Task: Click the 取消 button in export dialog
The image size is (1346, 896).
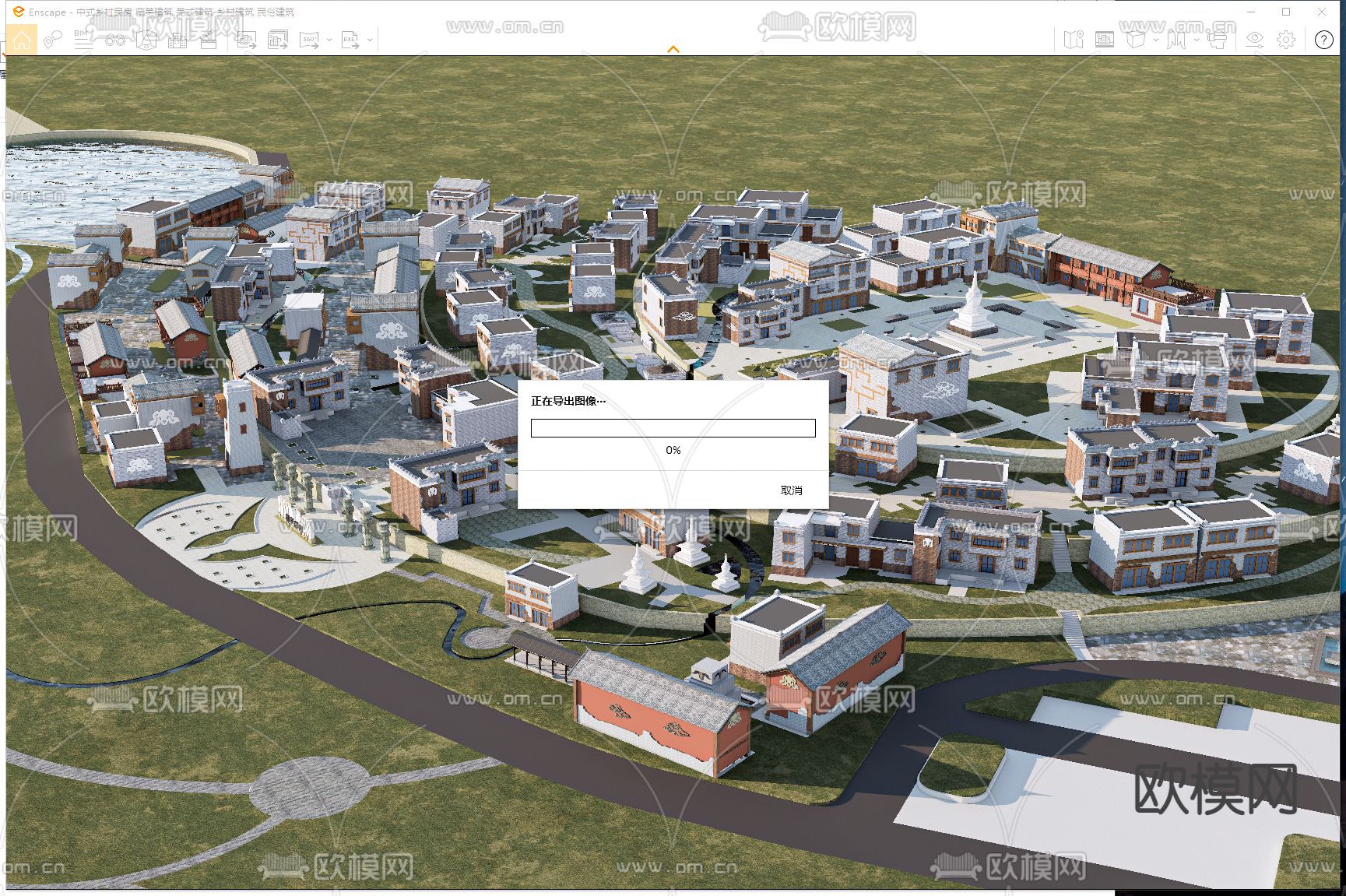Action: [x=792, y=490]
